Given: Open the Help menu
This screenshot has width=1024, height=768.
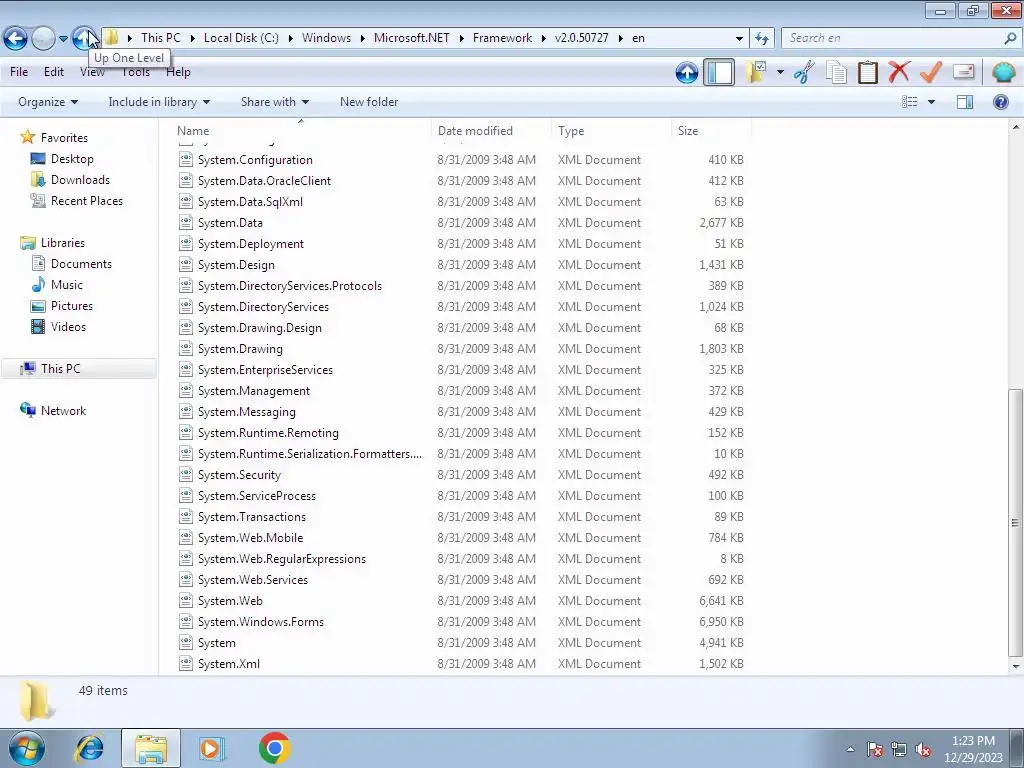Looking at the screenshot, I should tap(178, 72).
